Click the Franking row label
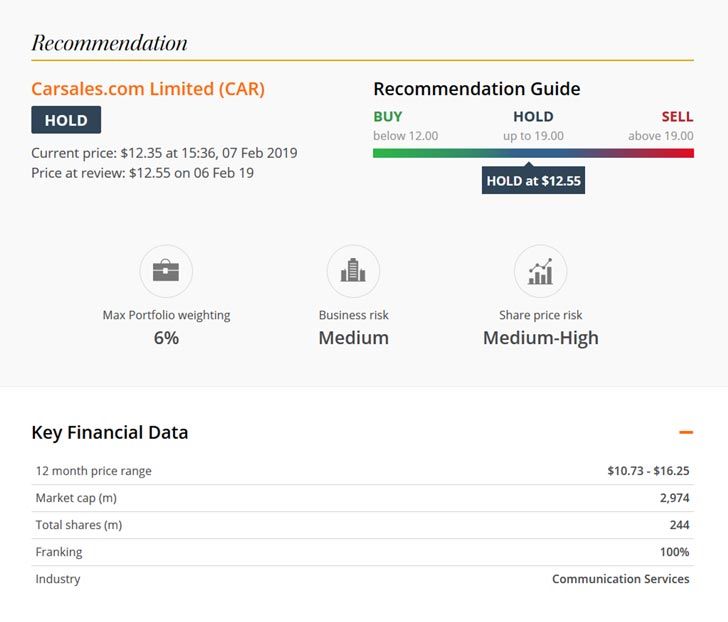Screen dimensions: 728x622 tap(59, 552)
